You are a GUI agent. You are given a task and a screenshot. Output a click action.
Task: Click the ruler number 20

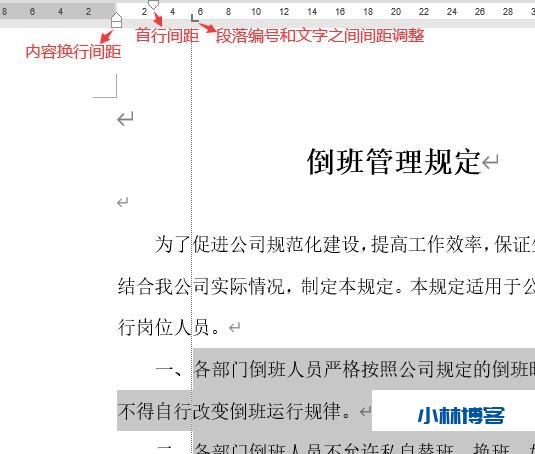(x=396, y=12)
